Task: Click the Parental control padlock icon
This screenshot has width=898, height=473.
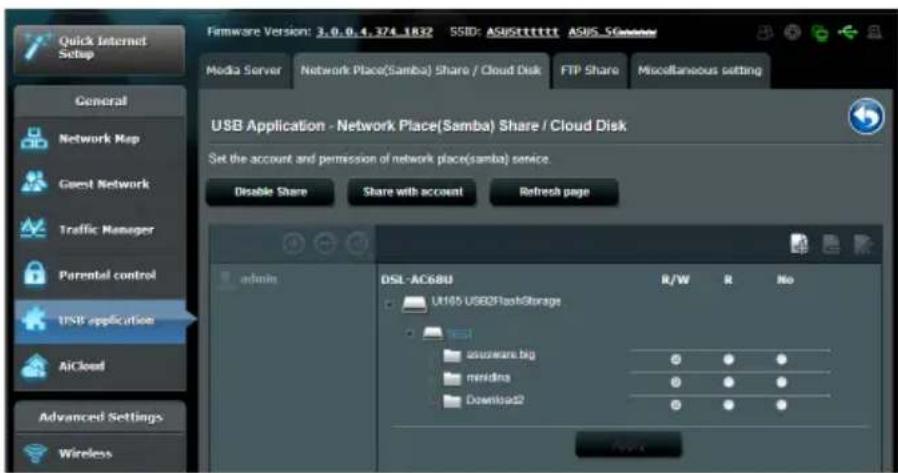Action: tap(34, 274)
